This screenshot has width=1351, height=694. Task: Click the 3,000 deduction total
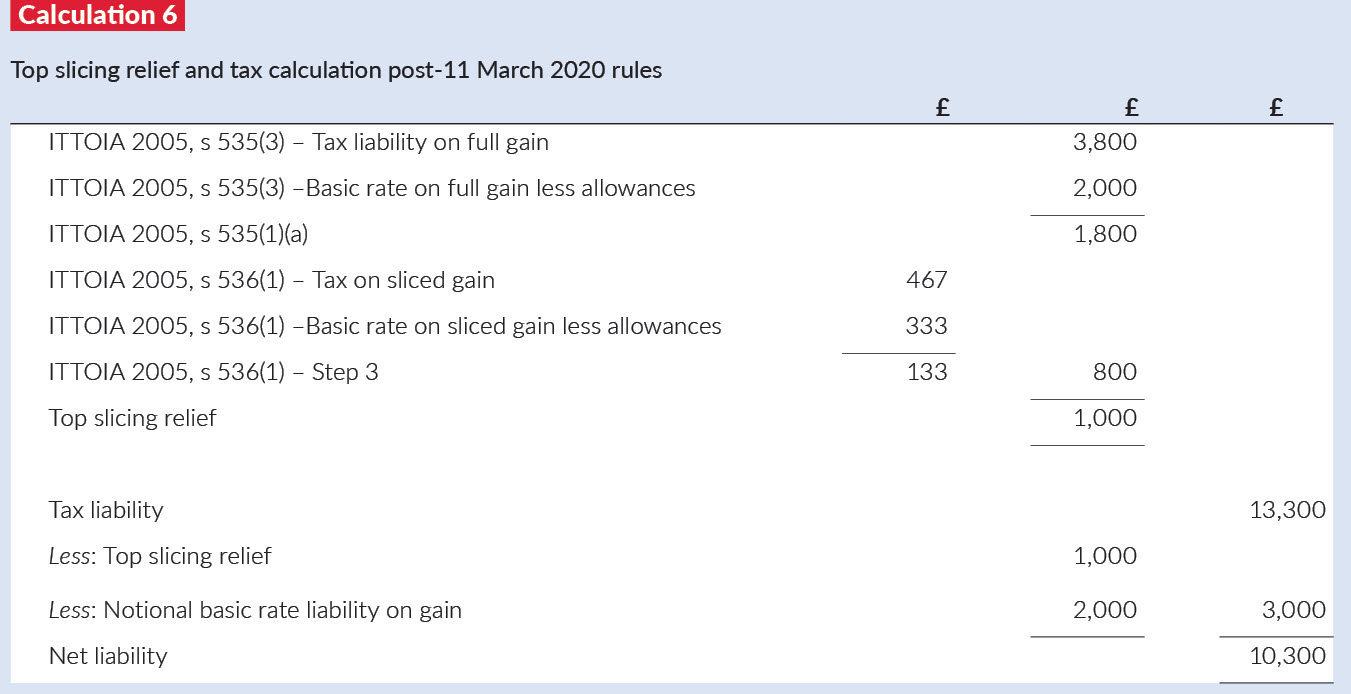[x=1294, y=610]
